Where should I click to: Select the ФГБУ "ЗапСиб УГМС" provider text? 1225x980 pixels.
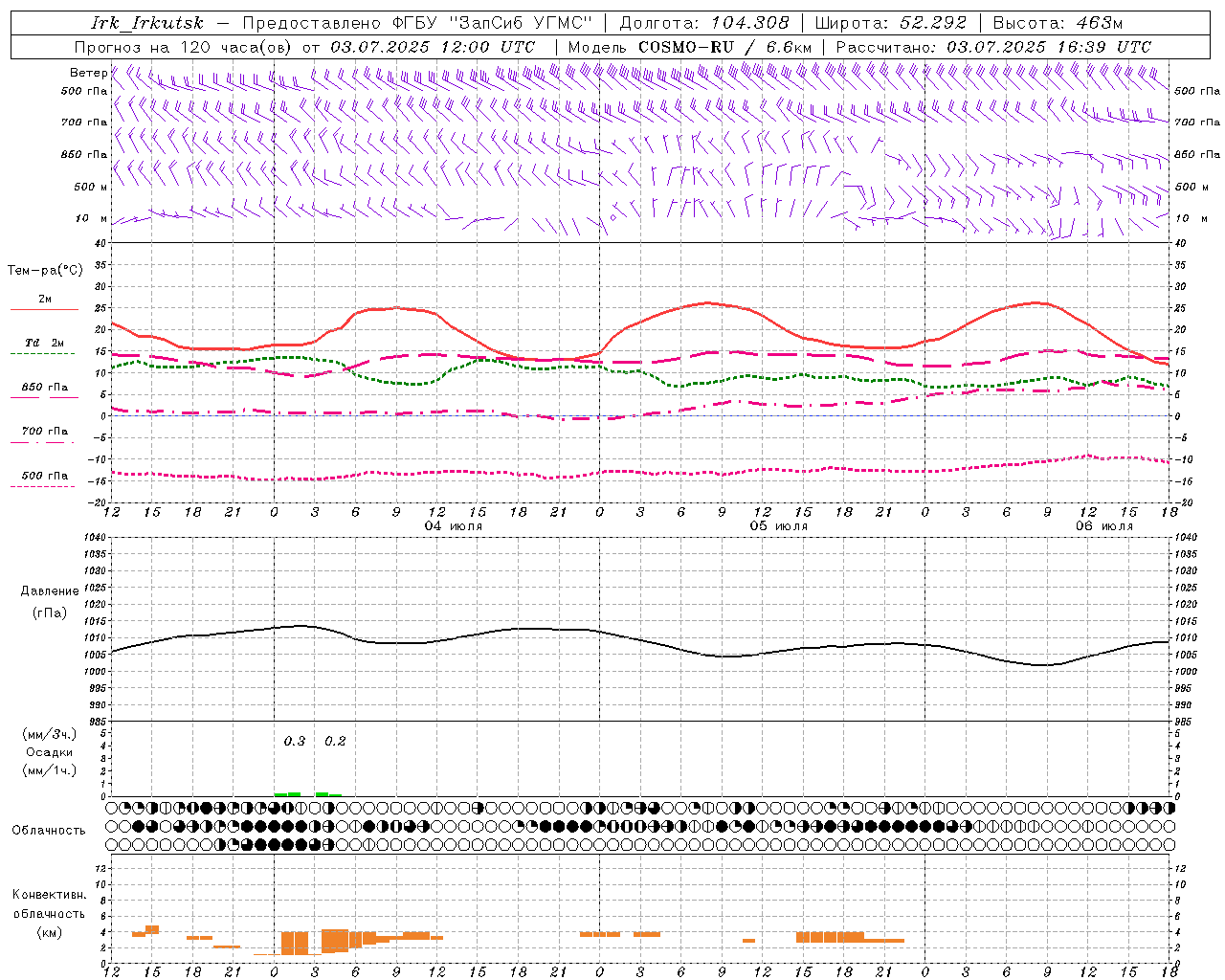coord(493,23)
